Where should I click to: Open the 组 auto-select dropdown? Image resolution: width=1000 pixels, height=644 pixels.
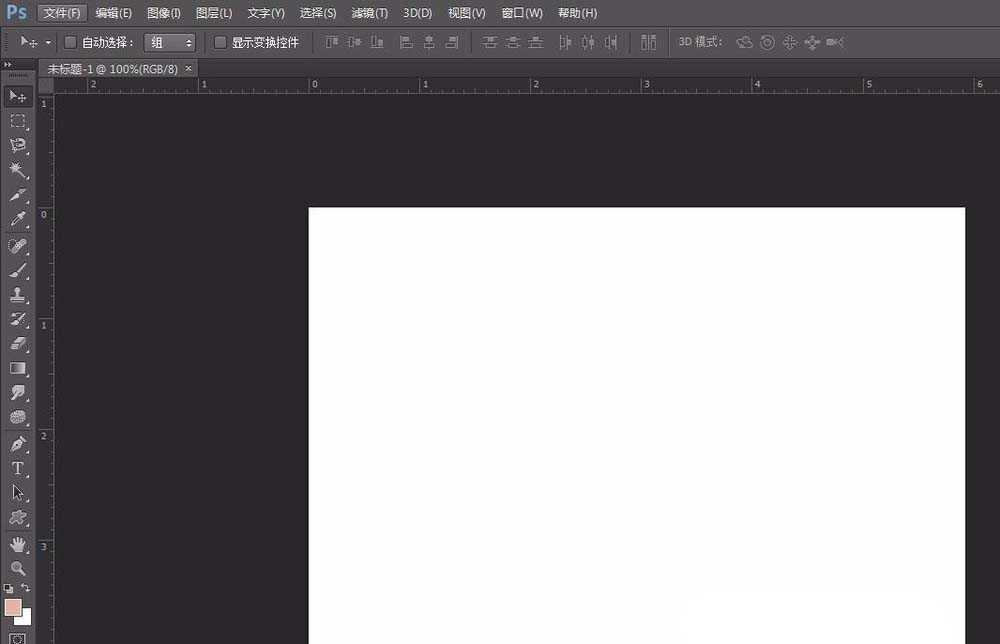coord(170,43)
